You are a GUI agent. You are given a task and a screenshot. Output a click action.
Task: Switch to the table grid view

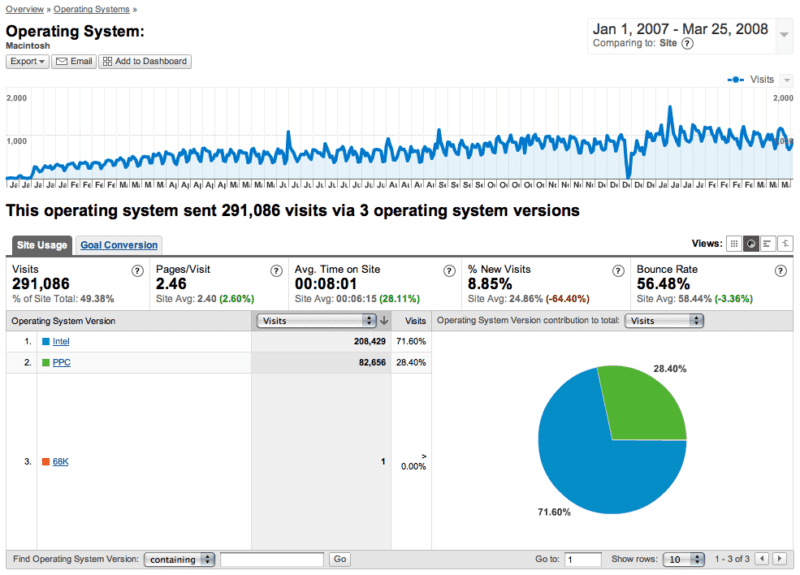735,243
